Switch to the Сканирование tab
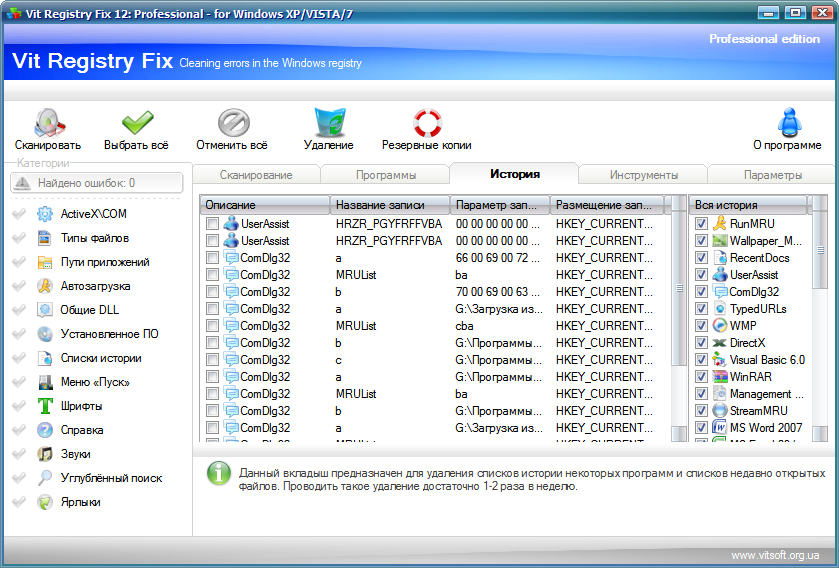 [256, 175]
